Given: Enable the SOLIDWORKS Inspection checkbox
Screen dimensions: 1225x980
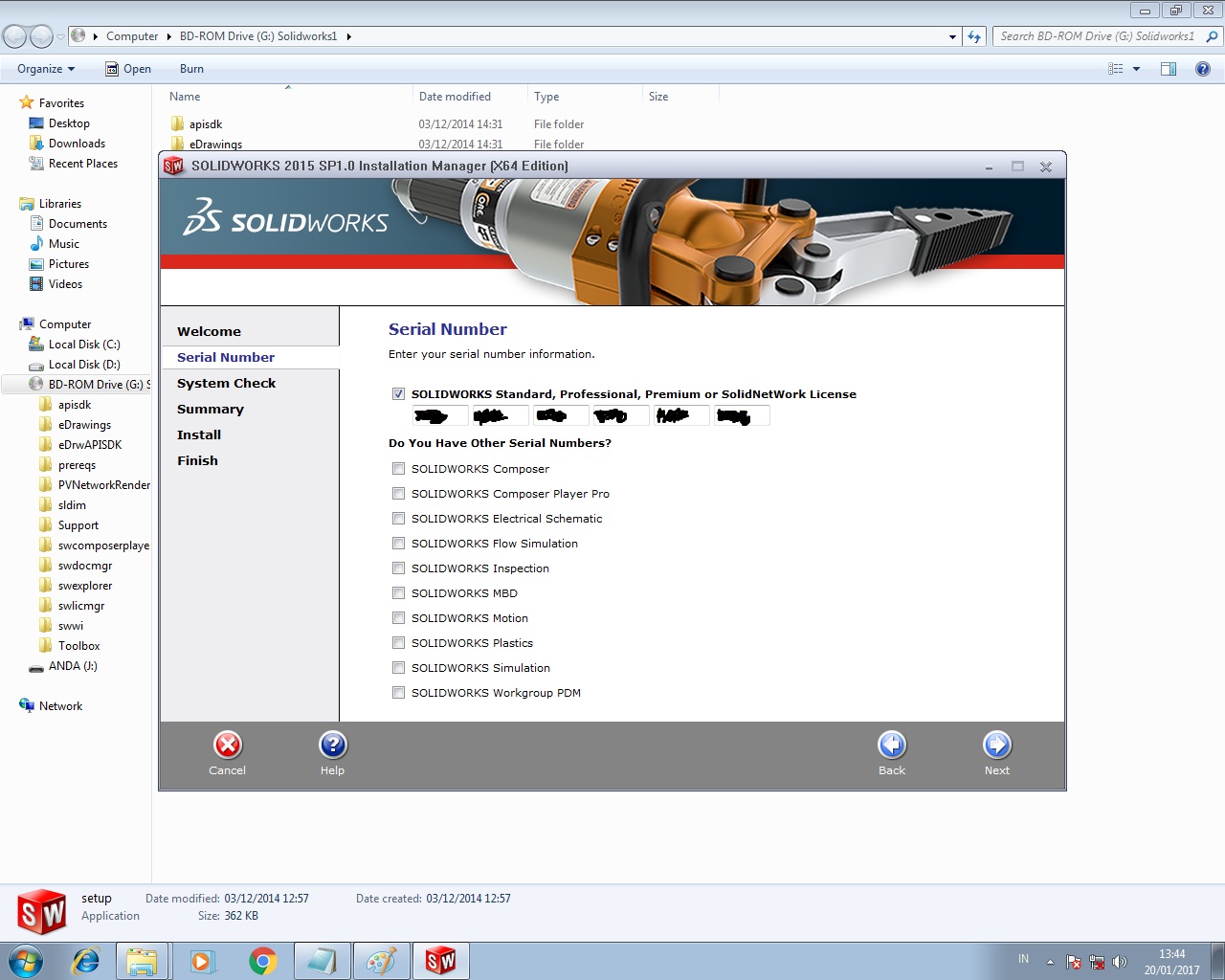Looking at the screenshot, I should point(398,568).
